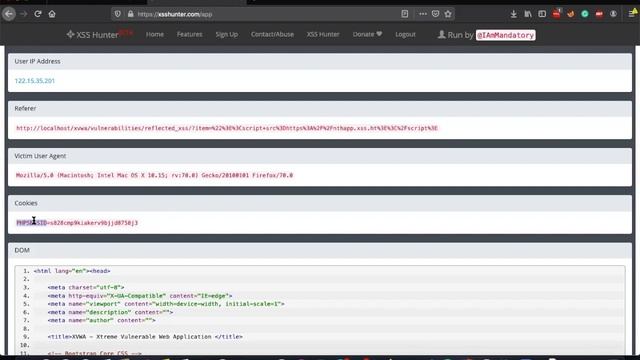This screenshot has width=640, height=360.
Task: Open the Donate nav item
Action: (x=367, y=34)
